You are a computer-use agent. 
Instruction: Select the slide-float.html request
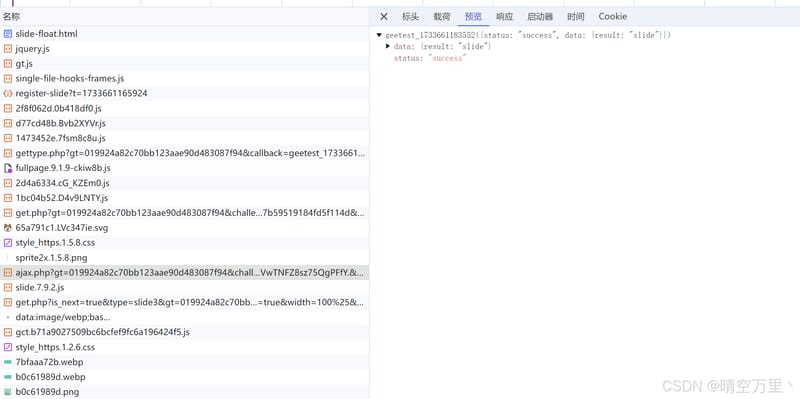click(185, 34)
